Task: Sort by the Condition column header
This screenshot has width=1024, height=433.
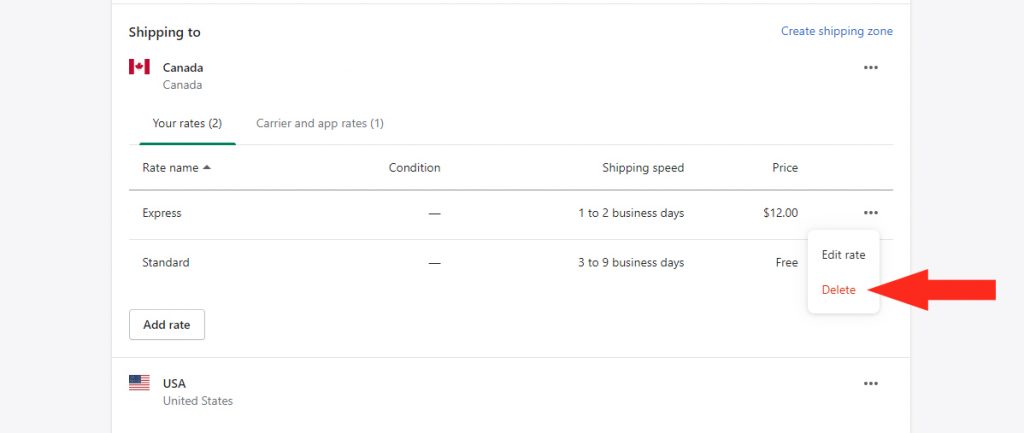Action: [414, 168]
